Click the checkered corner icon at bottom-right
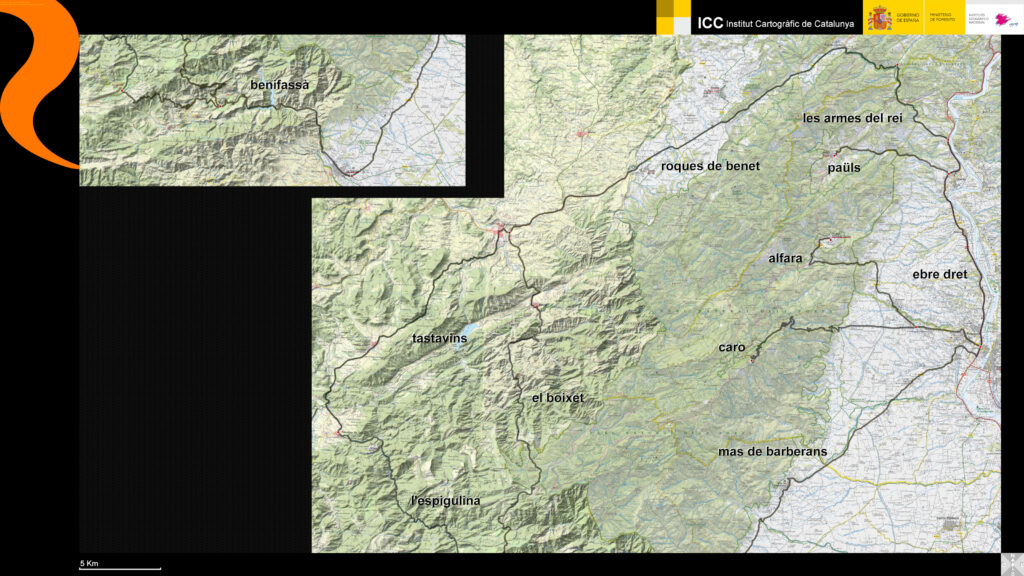 click(x=1011, y=563)
